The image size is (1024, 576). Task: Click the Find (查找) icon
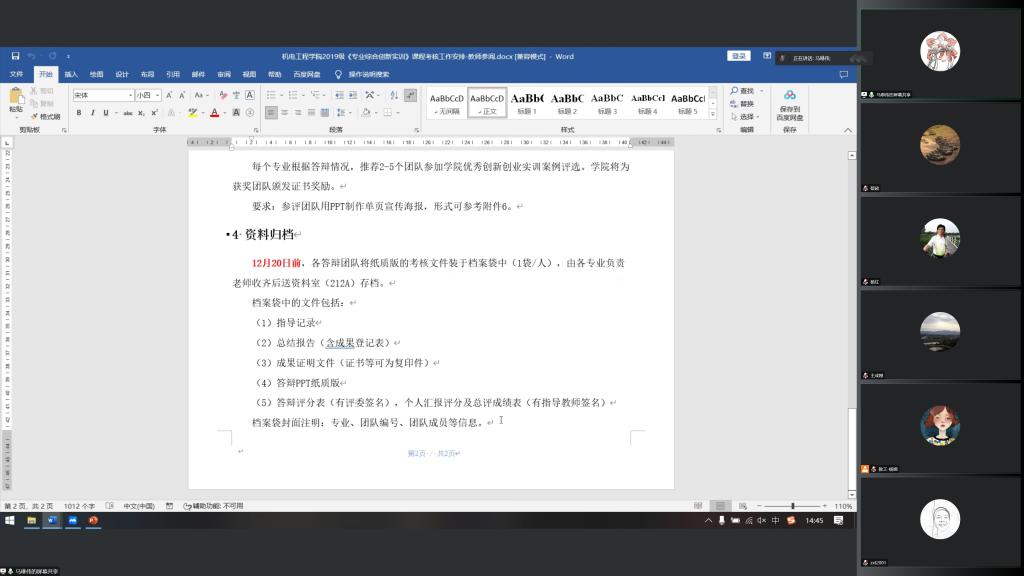coord(742,91)
